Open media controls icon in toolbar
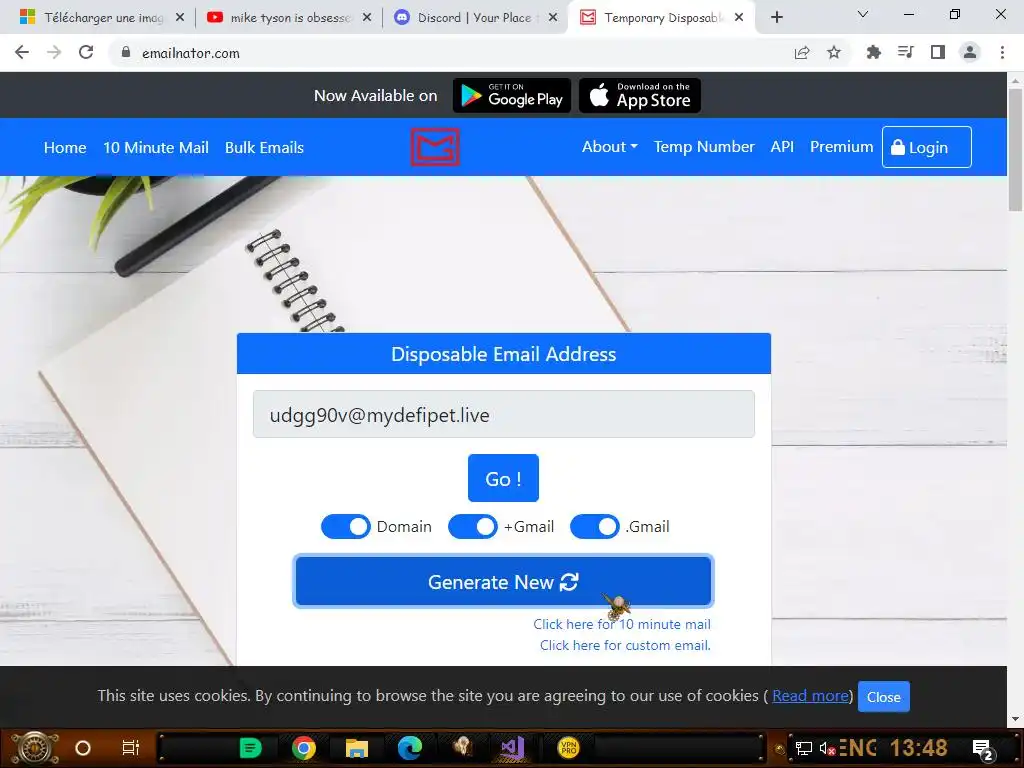1024x768 pixels. pyautogui.click(x=906, y=52)
